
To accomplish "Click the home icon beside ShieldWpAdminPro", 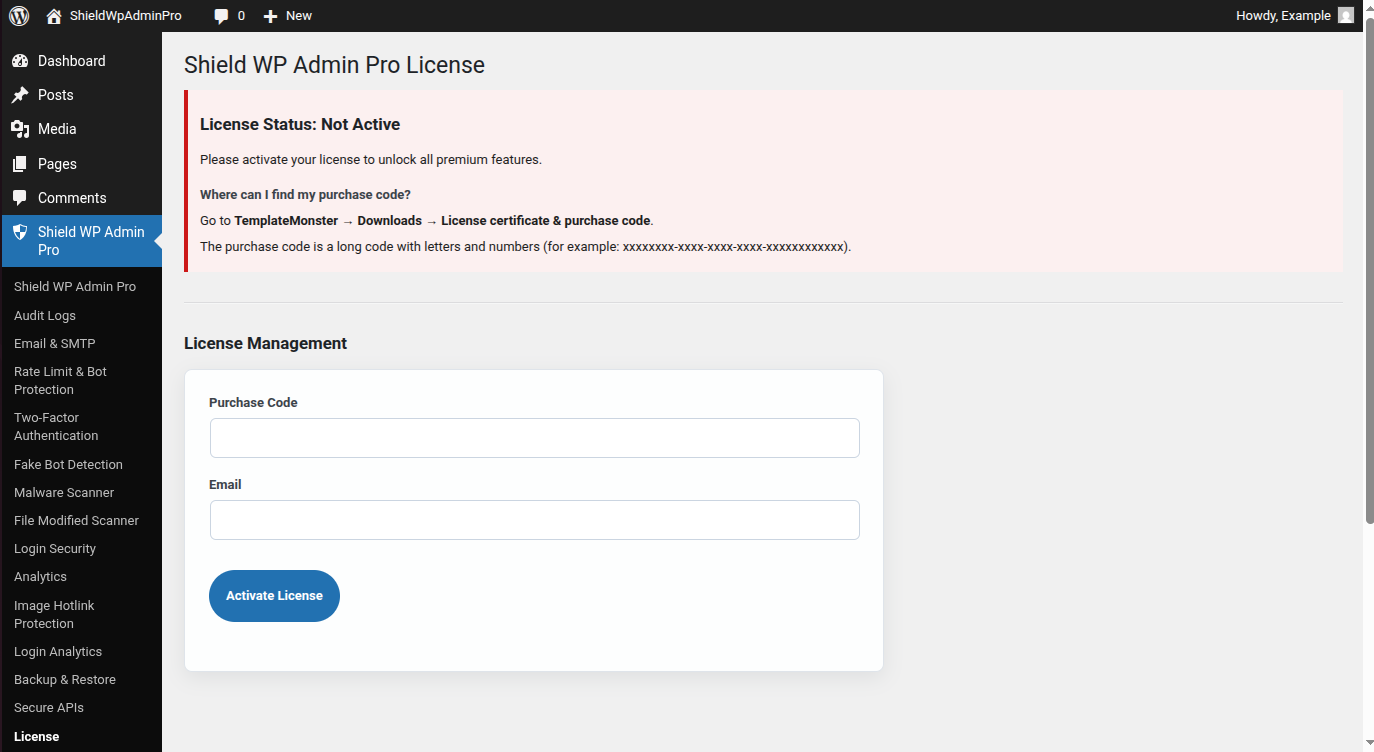I will click(x=54, y=16).
